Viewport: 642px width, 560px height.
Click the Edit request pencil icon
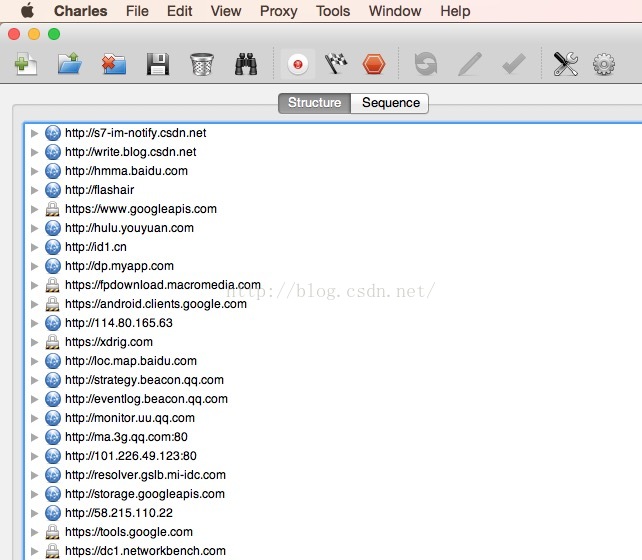[x=470, y=64]
